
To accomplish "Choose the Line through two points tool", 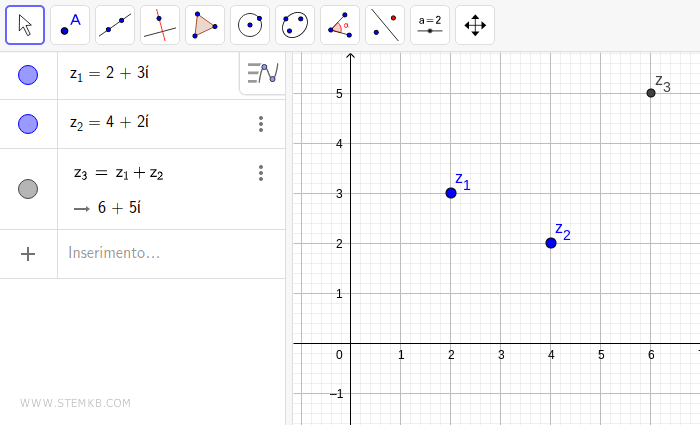I will pos(115,25).
